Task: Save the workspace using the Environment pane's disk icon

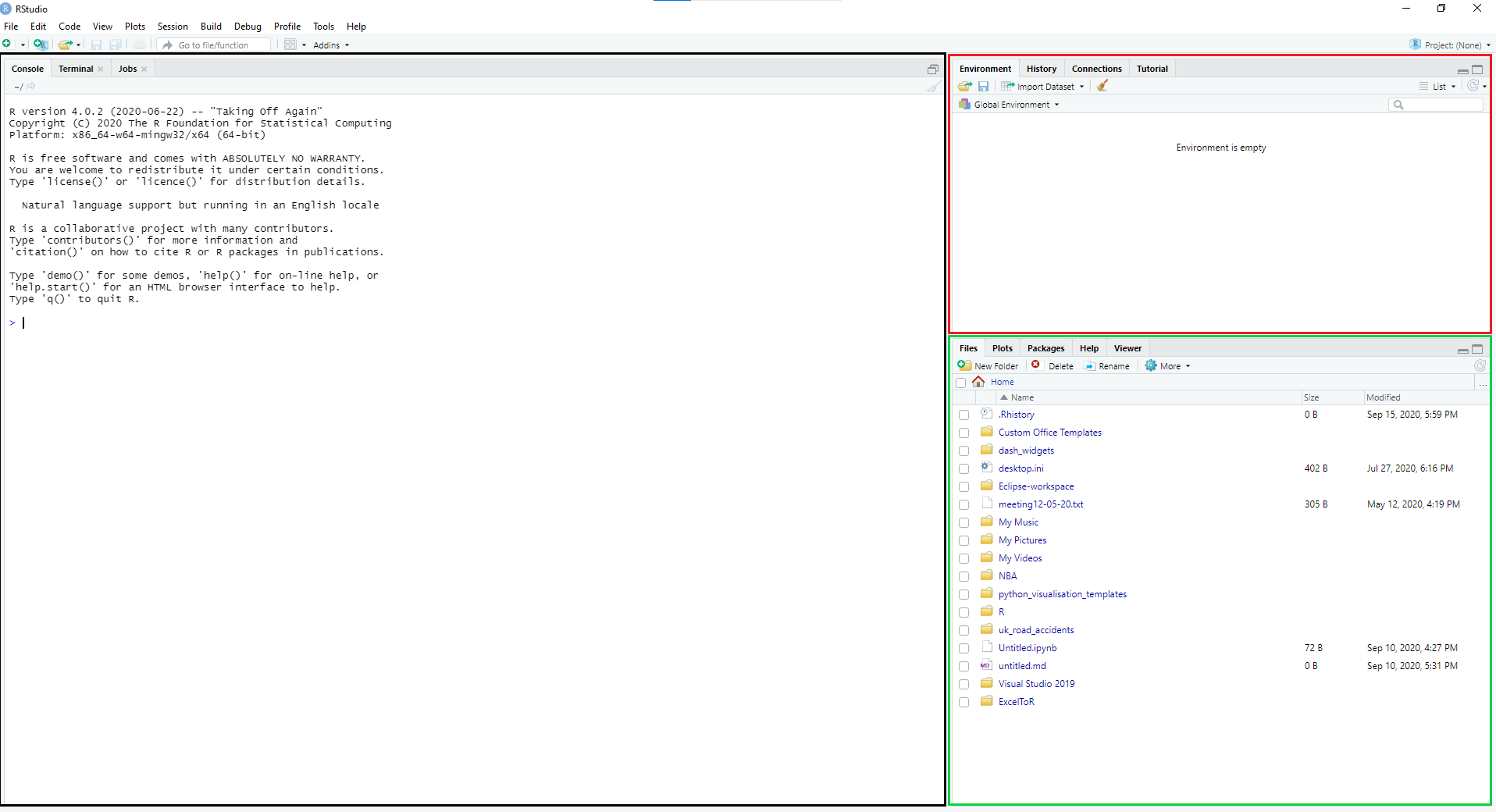Action: 984,86
